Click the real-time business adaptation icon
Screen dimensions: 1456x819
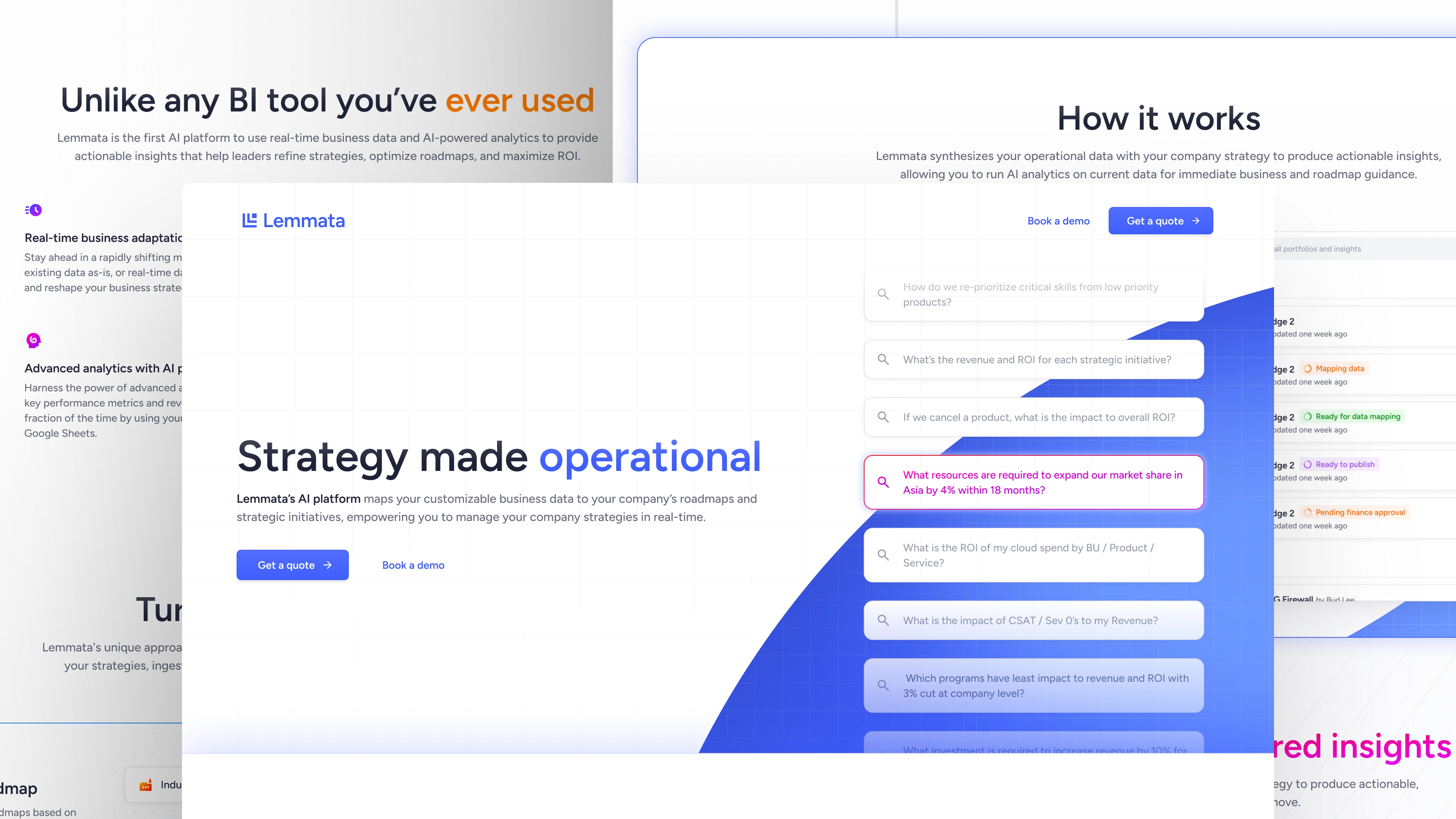pyautogui.click(x=34, y=210)
